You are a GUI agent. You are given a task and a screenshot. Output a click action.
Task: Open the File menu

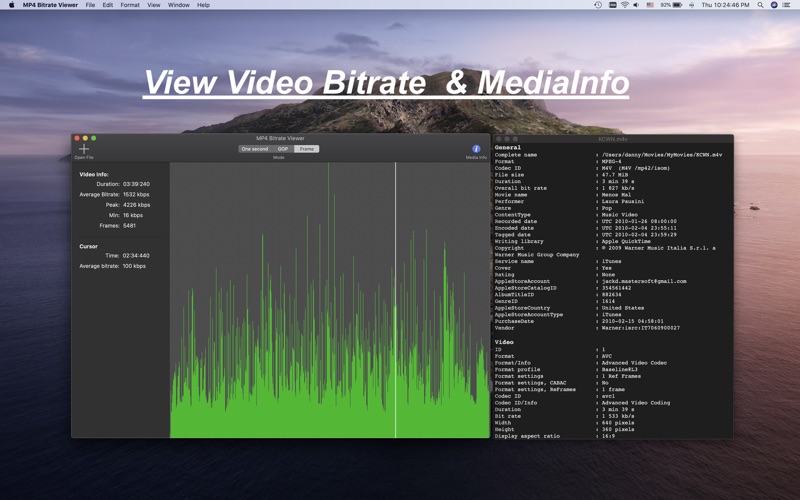(x=90, y=5)
